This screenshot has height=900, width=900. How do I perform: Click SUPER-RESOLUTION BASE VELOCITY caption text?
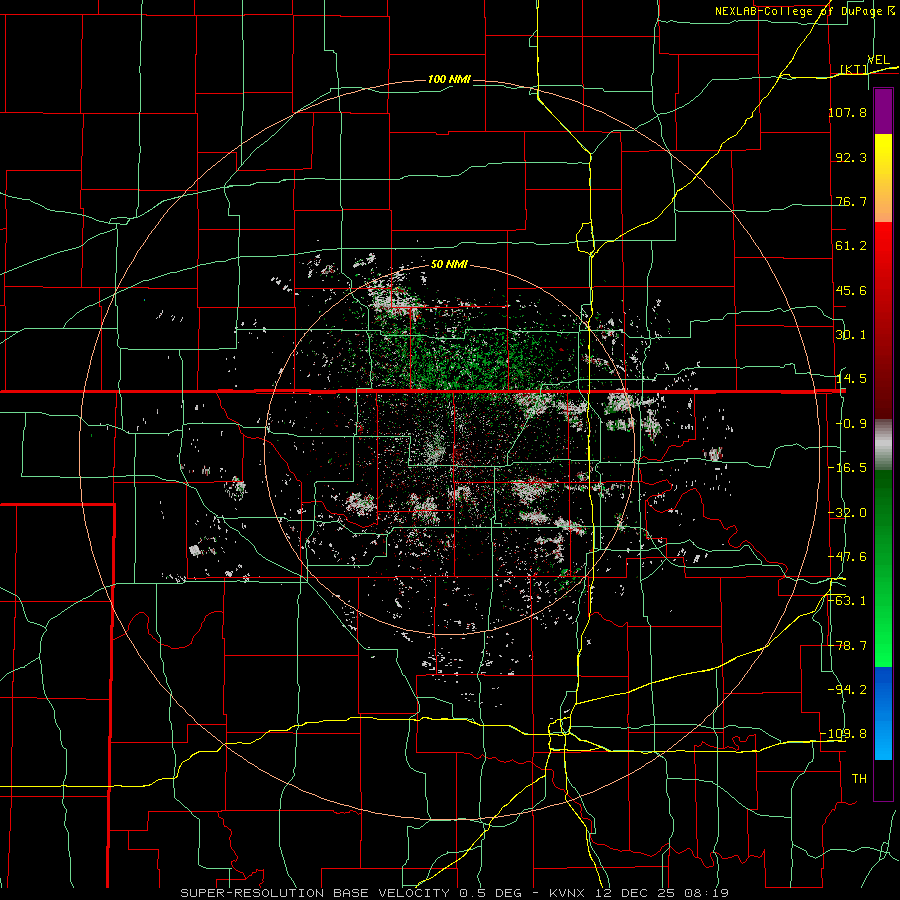click(315, 893)
